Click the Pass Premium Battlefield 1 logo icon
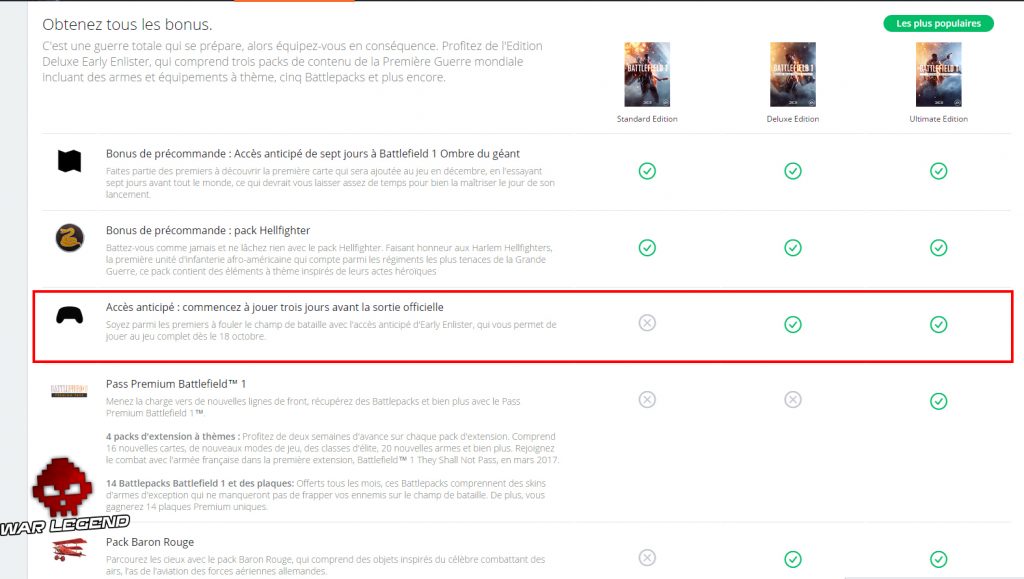1024x579 pixels. 69,391
